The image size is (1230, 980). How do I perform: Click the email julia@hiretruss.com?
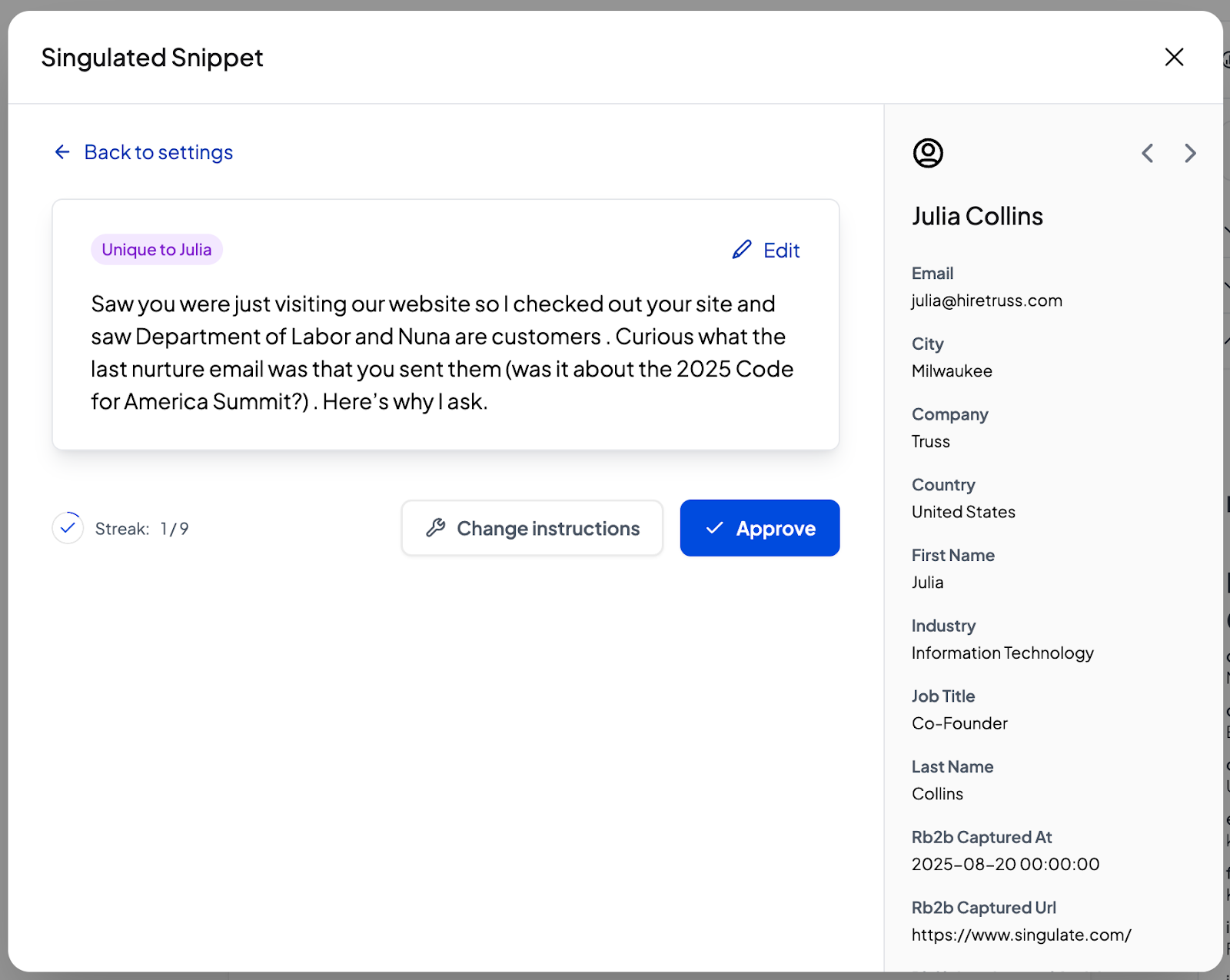pyautogui.click(x=987, y=301)
